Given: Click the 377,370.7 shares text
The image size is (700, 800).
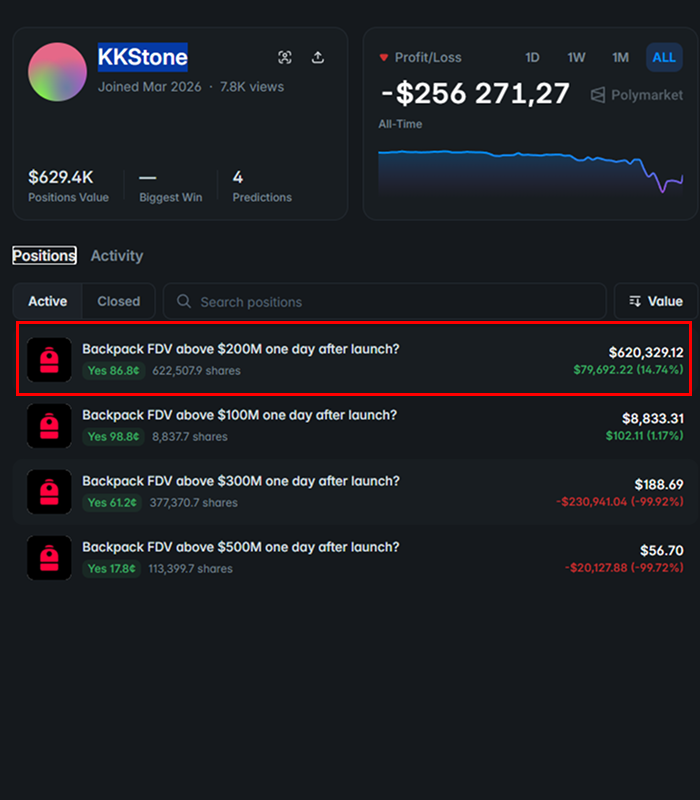Looking at the screenshot, I should click(x=193, y=503).
